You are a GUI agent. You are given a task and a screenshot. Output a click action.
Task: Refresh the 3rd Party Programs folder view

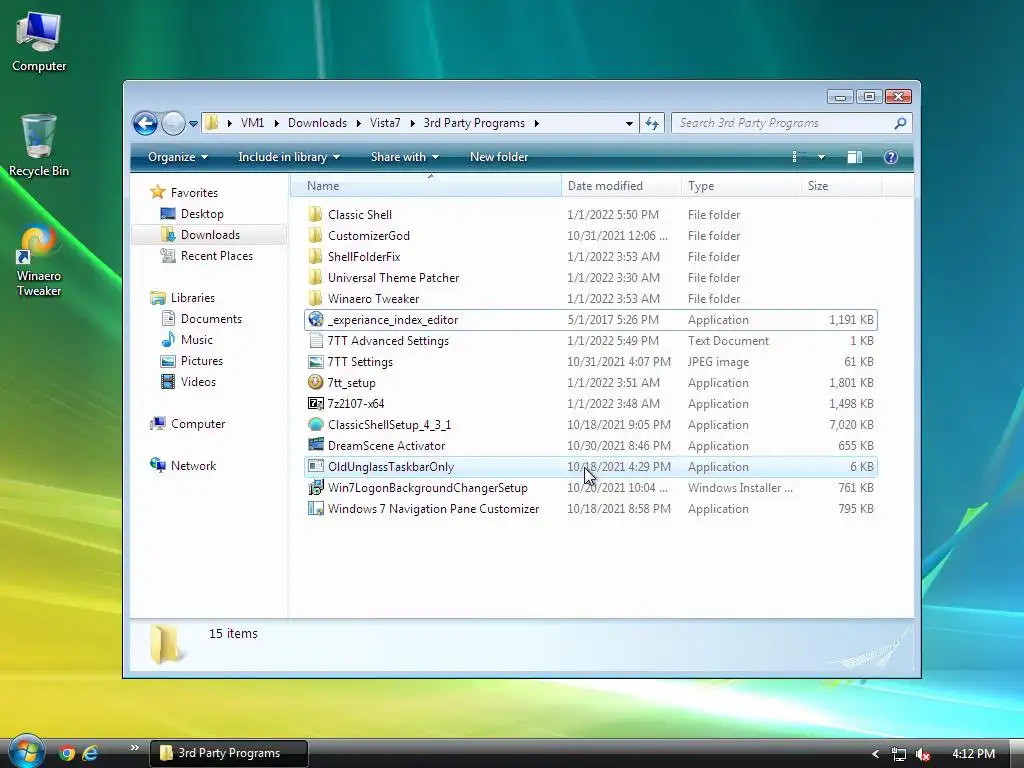652,123
